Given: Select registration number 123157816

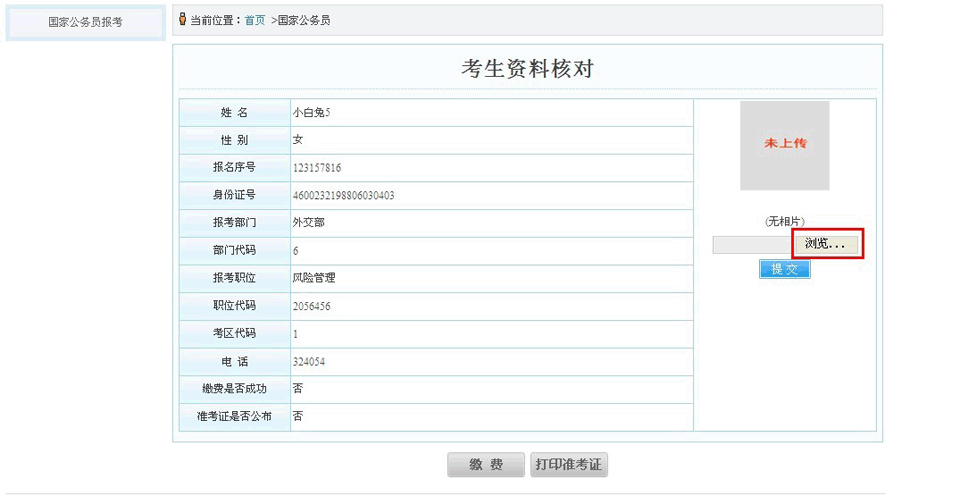Looking at the screenshot, I should click(317, 168).
